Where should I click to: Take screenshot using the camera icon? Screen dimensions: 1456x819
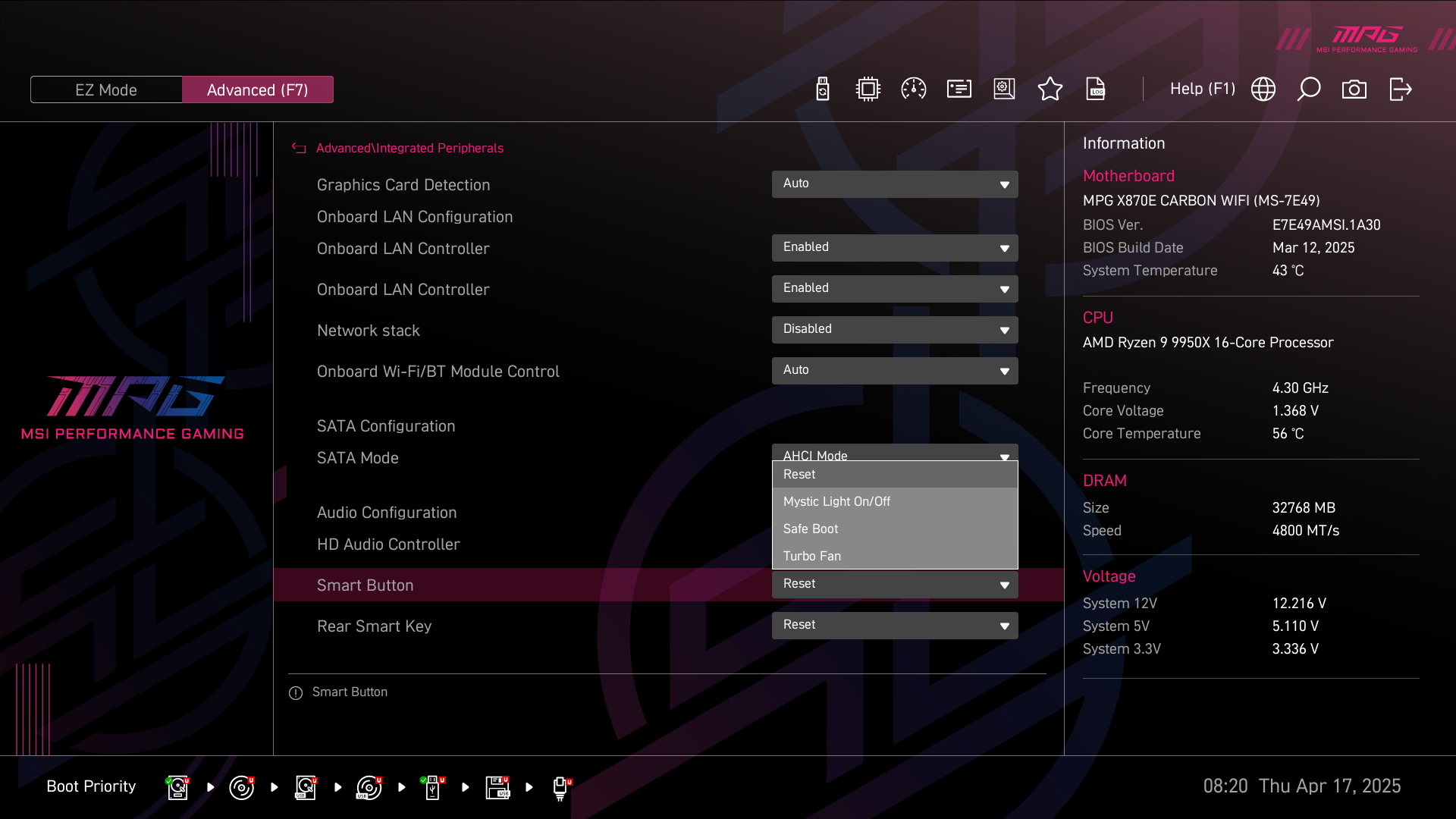(1354, 89)
